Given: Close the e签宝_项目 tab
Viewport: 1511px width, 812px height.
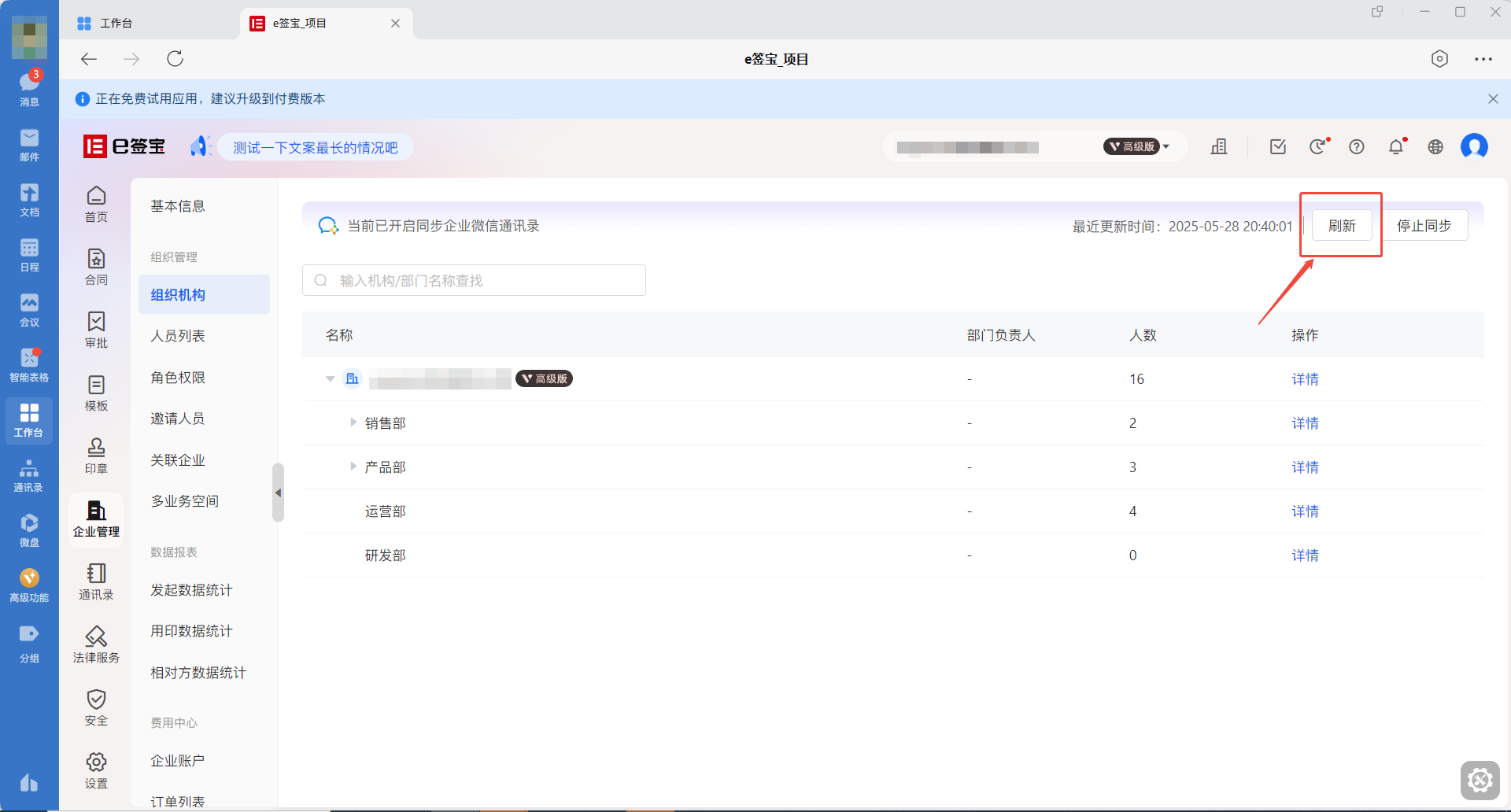Looking at the screenshot, I should click(395, 24).
